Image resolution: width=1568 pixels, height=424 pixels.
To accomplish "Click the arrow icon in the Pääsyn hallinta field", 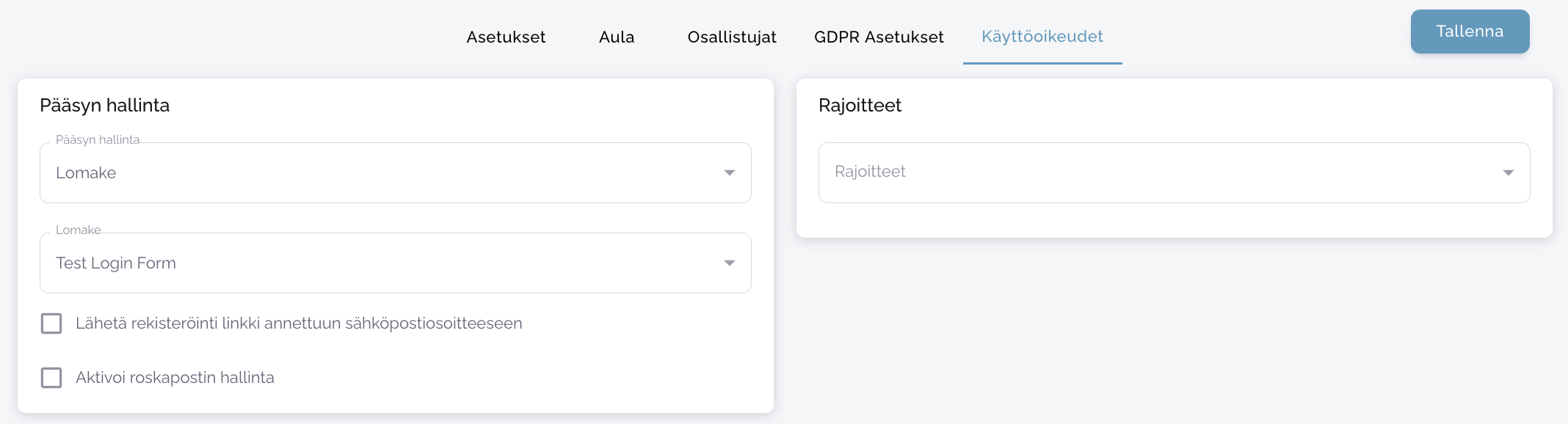I will point(729,173).
